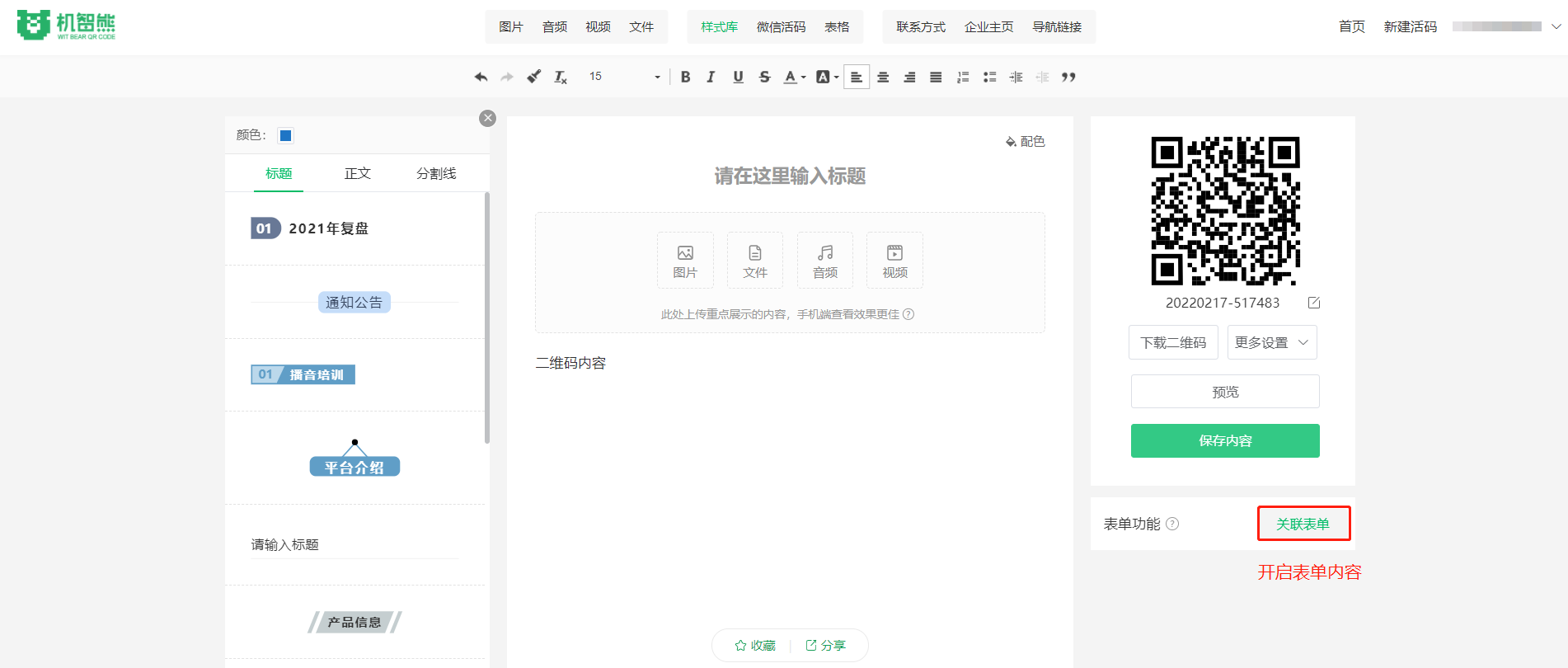This screenshot has width=1568, height=668.
Task: Go to 首页 link
Action: click(1352, 26)
